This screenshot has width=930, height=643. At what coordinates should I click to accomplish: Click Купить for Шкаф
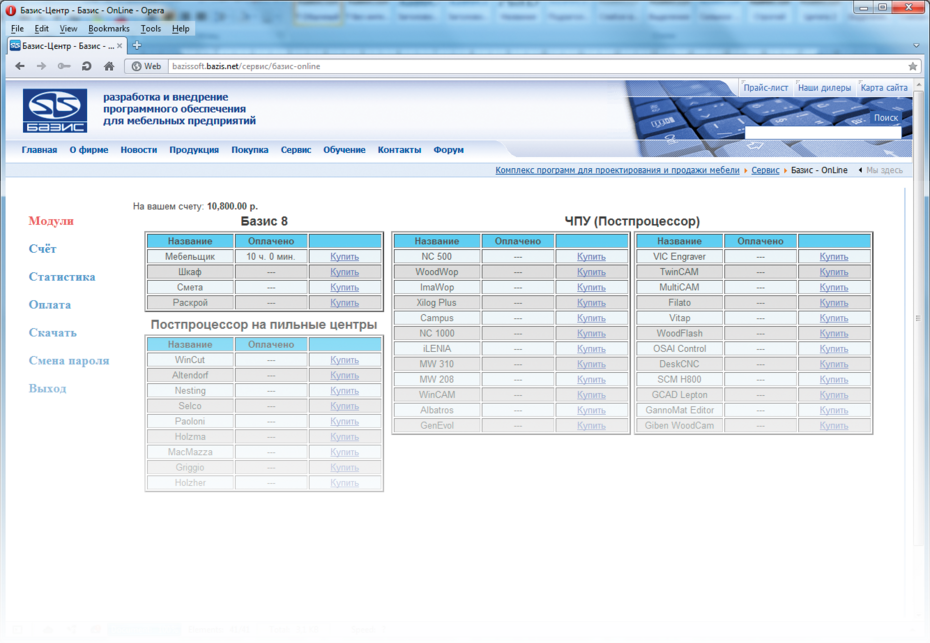(345, 272)
